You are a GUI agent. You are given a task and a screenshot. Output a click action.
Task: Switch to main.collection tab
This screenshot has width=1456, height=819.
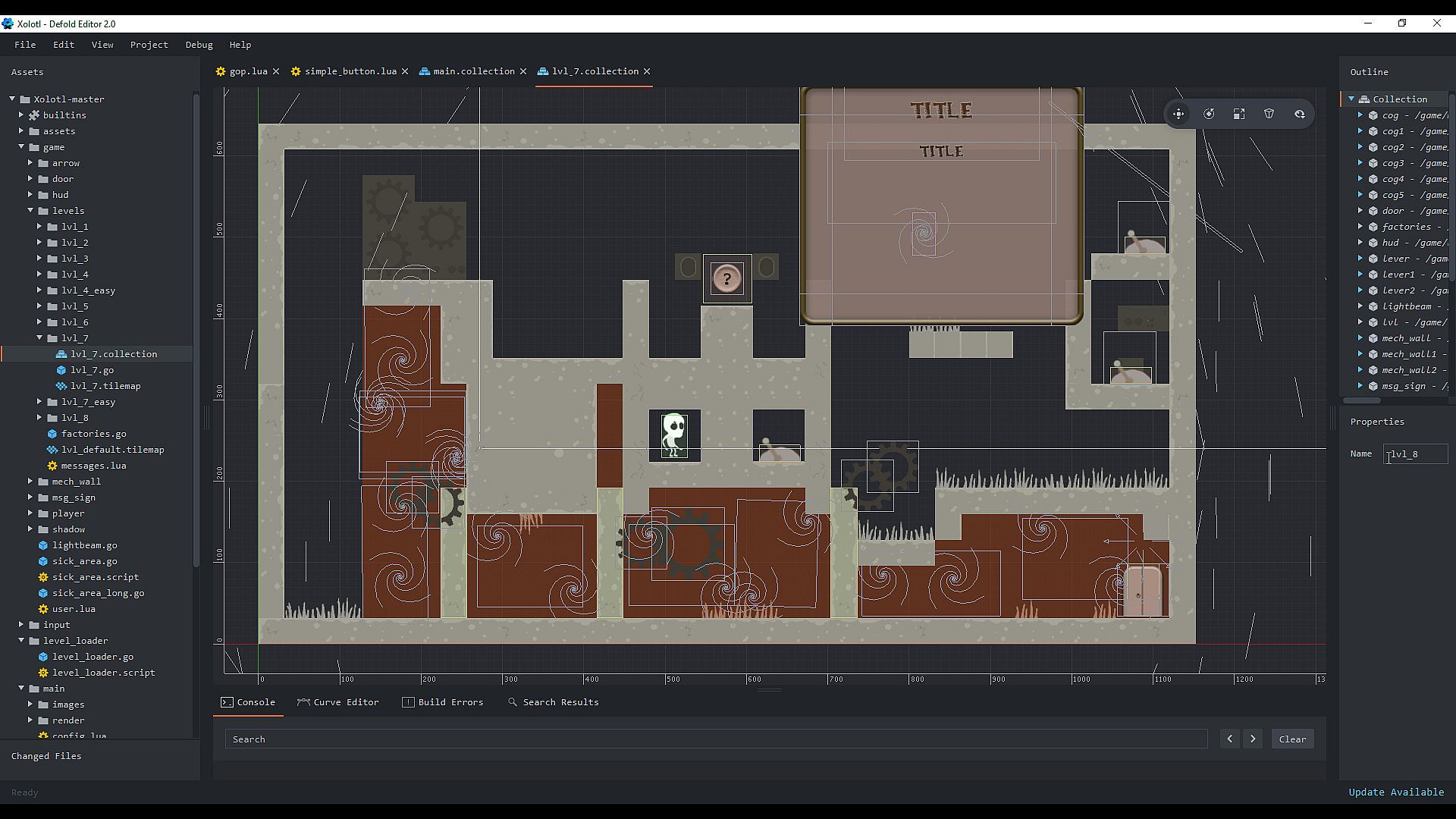tap(473, 71)
